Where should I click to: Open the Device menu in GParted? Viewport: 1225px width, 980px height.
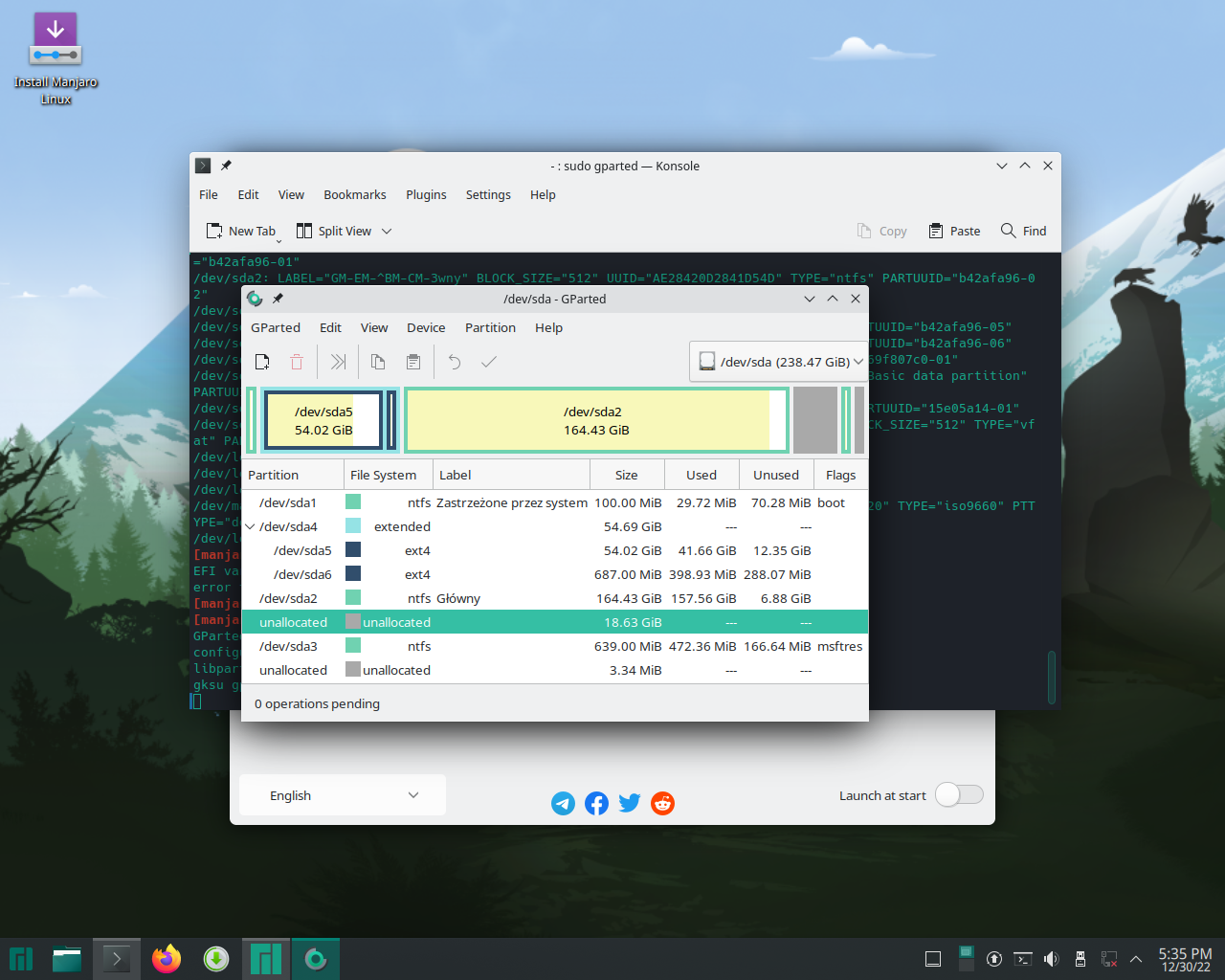426,327
